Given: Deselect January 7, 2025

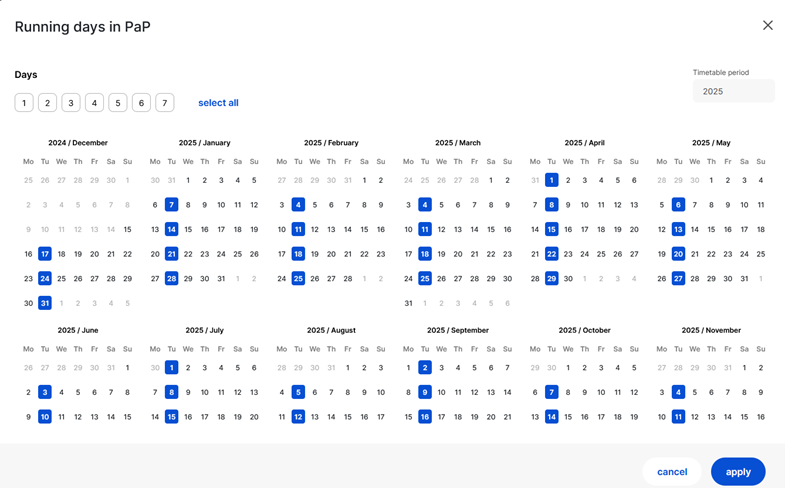Looking at the screenshot, I should coord(171,205).
